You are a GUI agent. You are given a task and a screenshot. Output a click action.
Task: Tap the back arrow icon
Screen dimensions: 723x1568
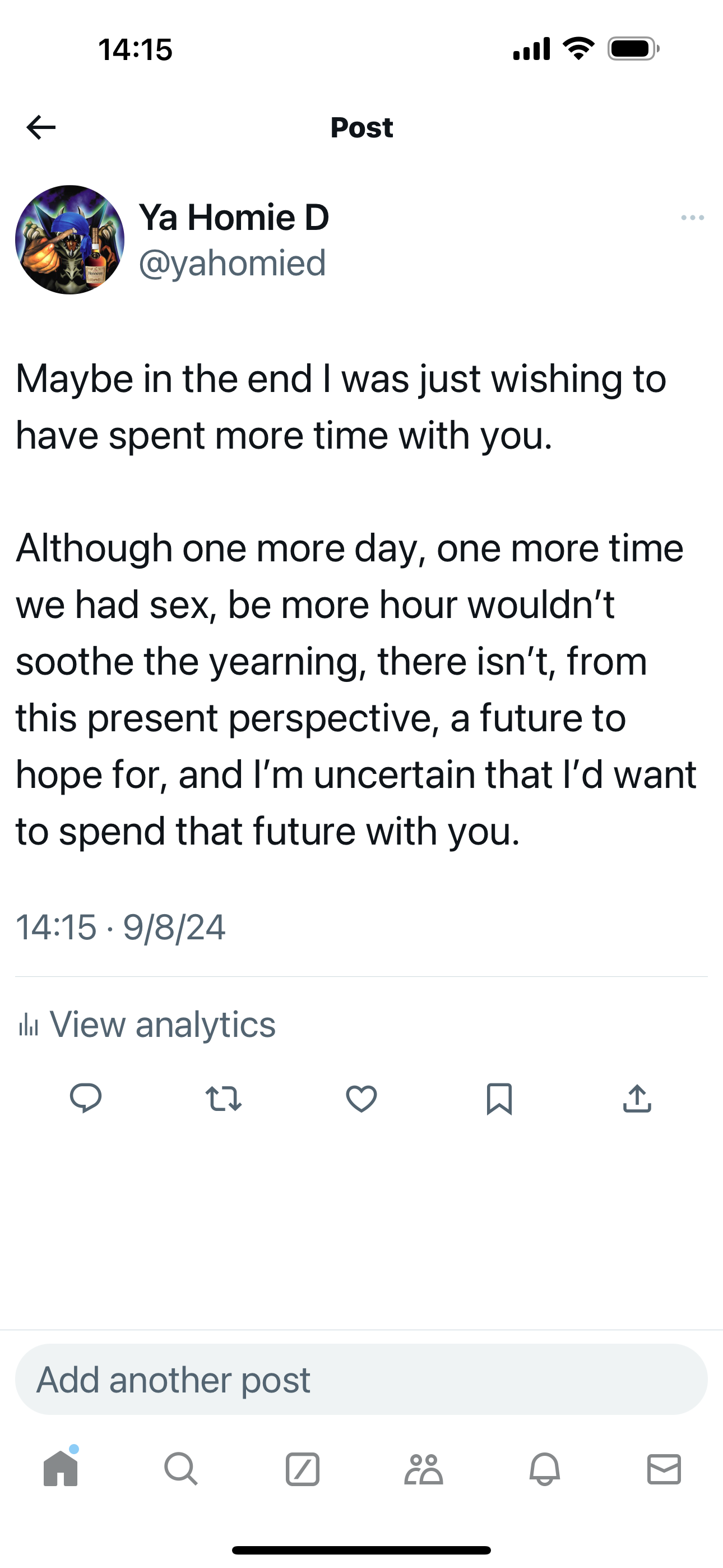(x=41, y=127)
